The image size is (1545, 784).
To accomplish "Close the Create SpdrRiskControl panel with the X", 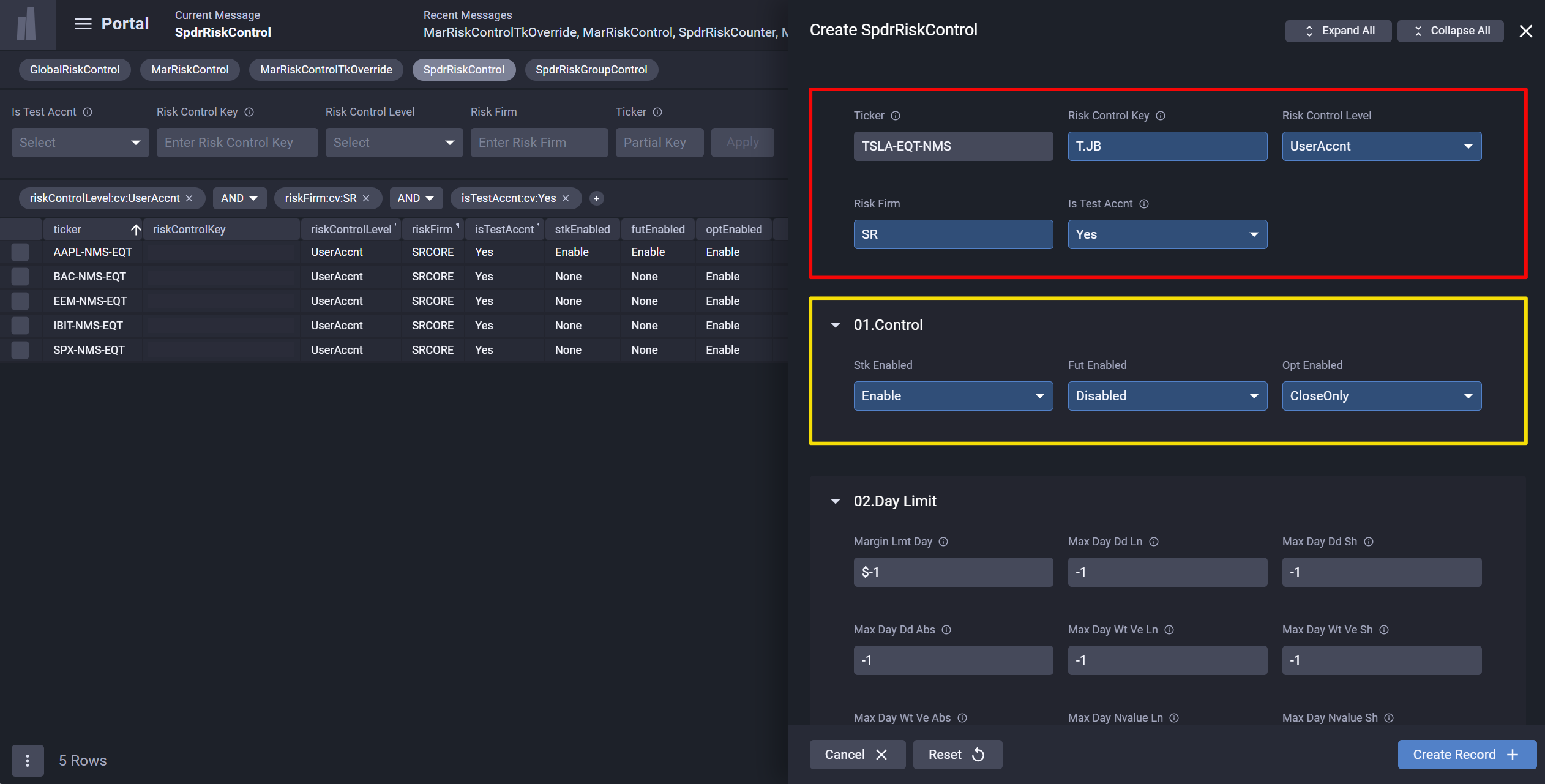I will pyautogui.click(x=1525, y=31).
